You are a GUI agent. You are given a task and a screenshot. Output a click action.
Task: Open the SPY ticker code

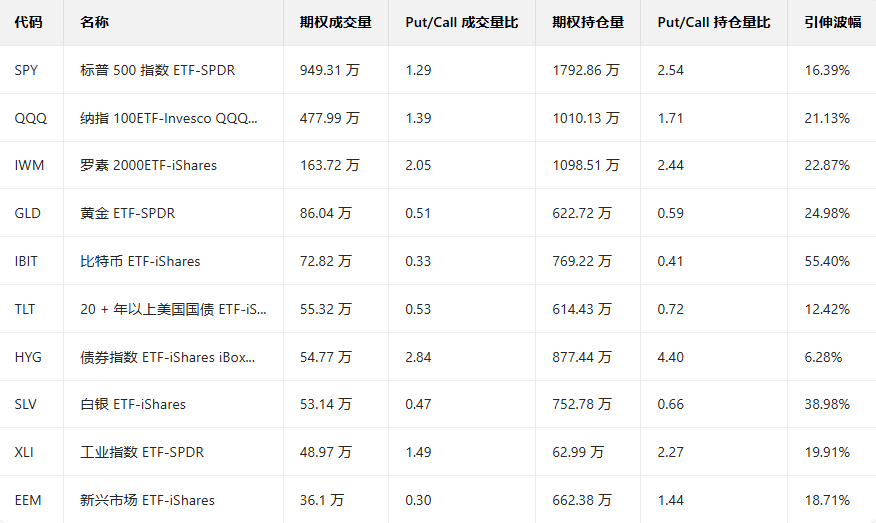(27, 70)
